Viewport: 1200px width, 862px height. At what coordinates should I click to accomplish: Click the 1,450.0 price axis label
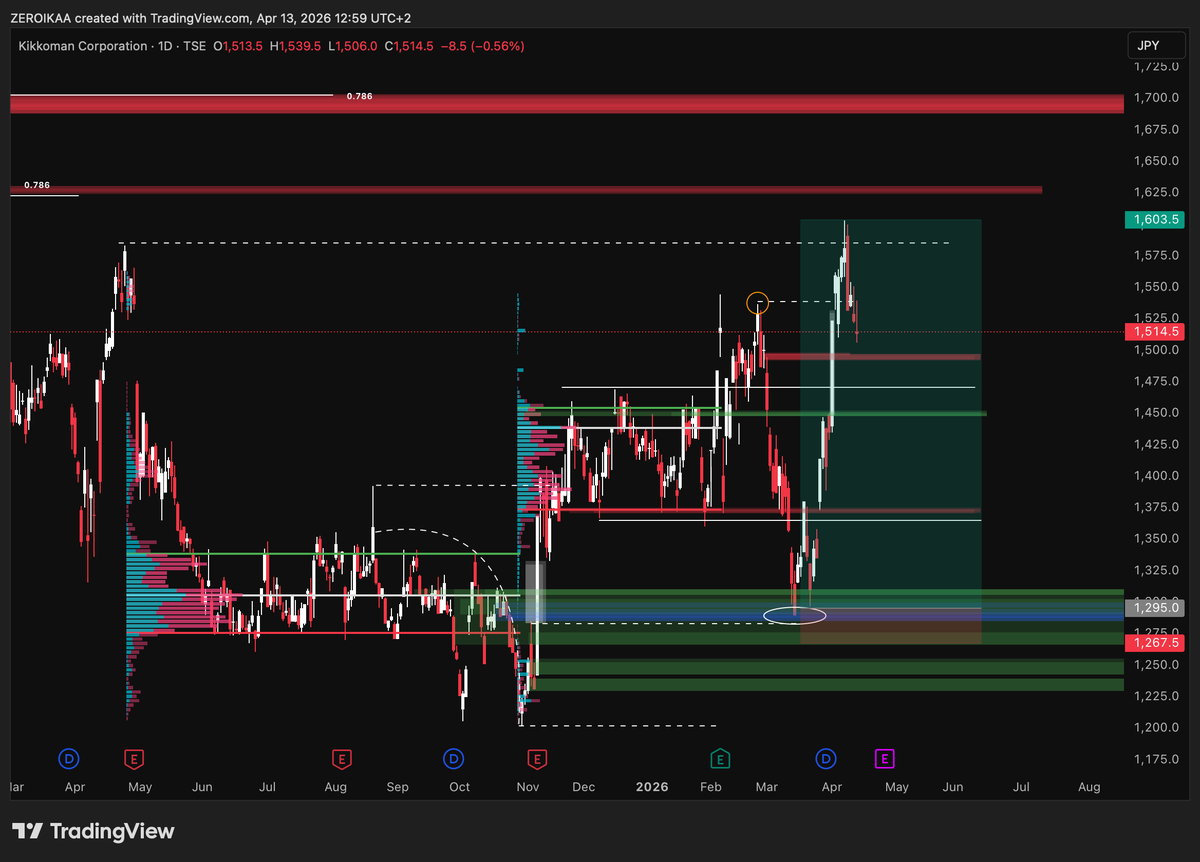tap(1156, 413)
